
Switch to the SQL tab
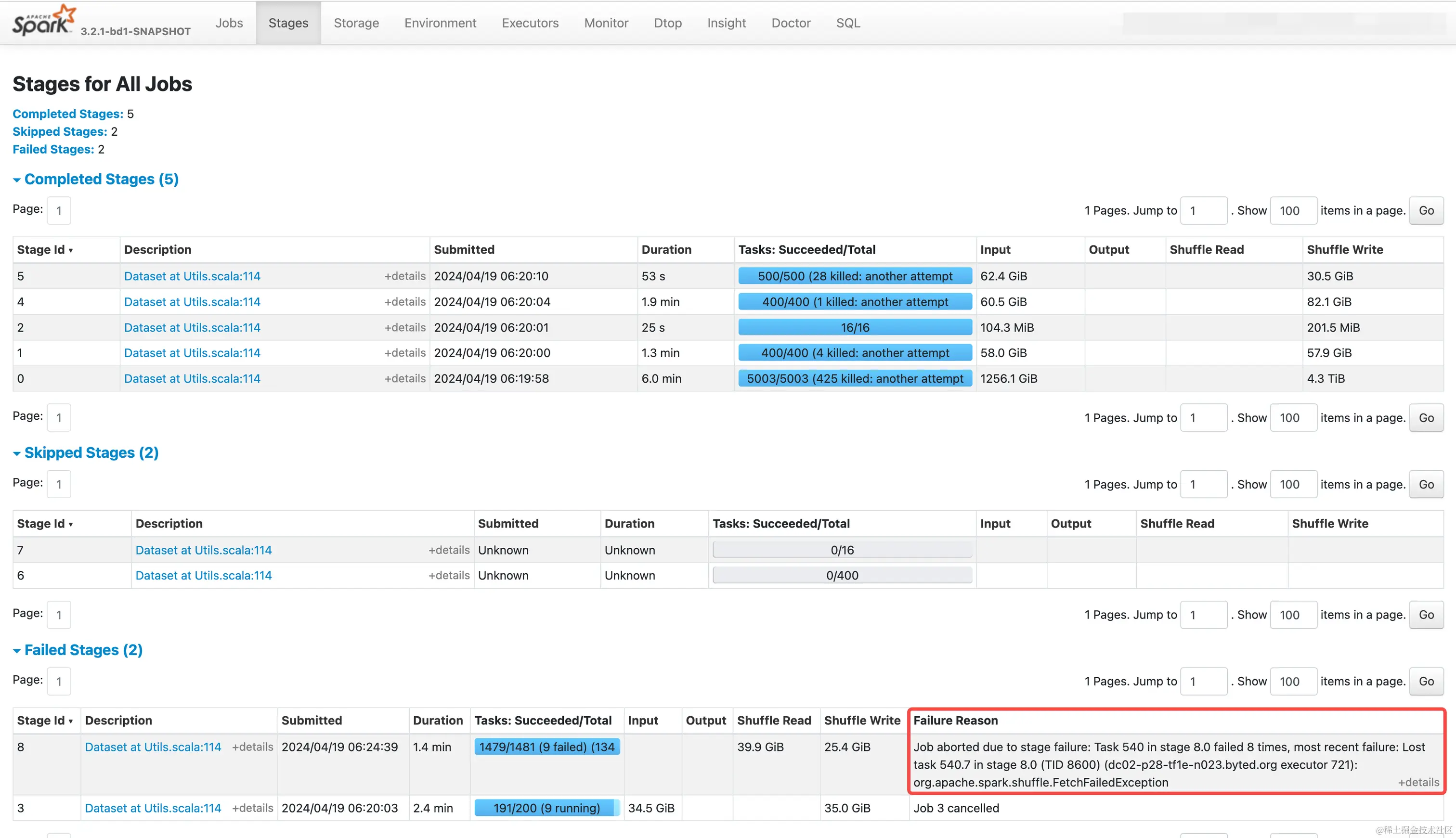847,23
